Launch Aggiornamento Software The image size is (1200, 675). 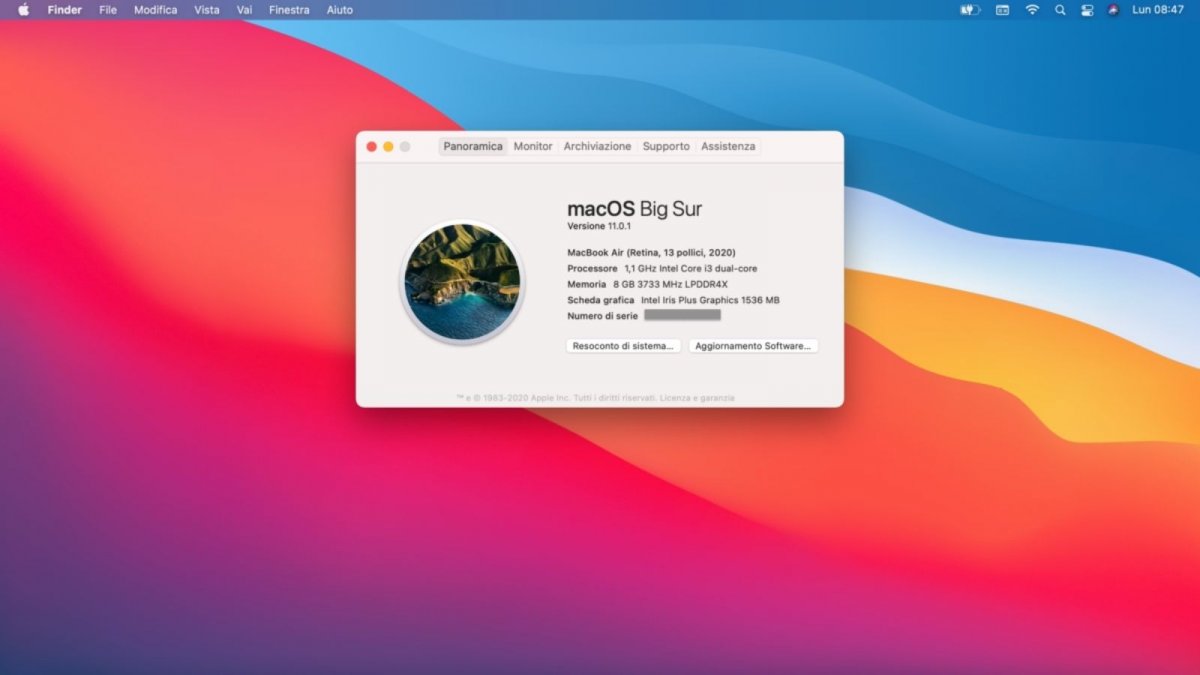click(x=754, y=345)
